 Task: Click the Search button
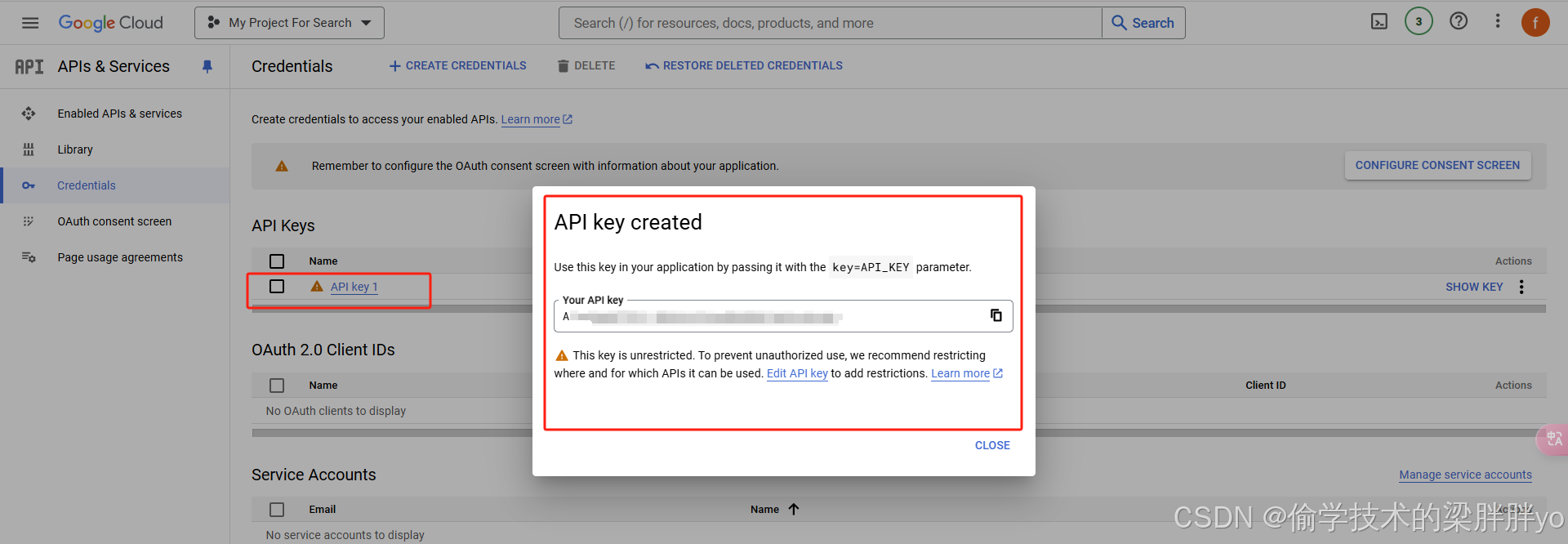(1143, 23)
